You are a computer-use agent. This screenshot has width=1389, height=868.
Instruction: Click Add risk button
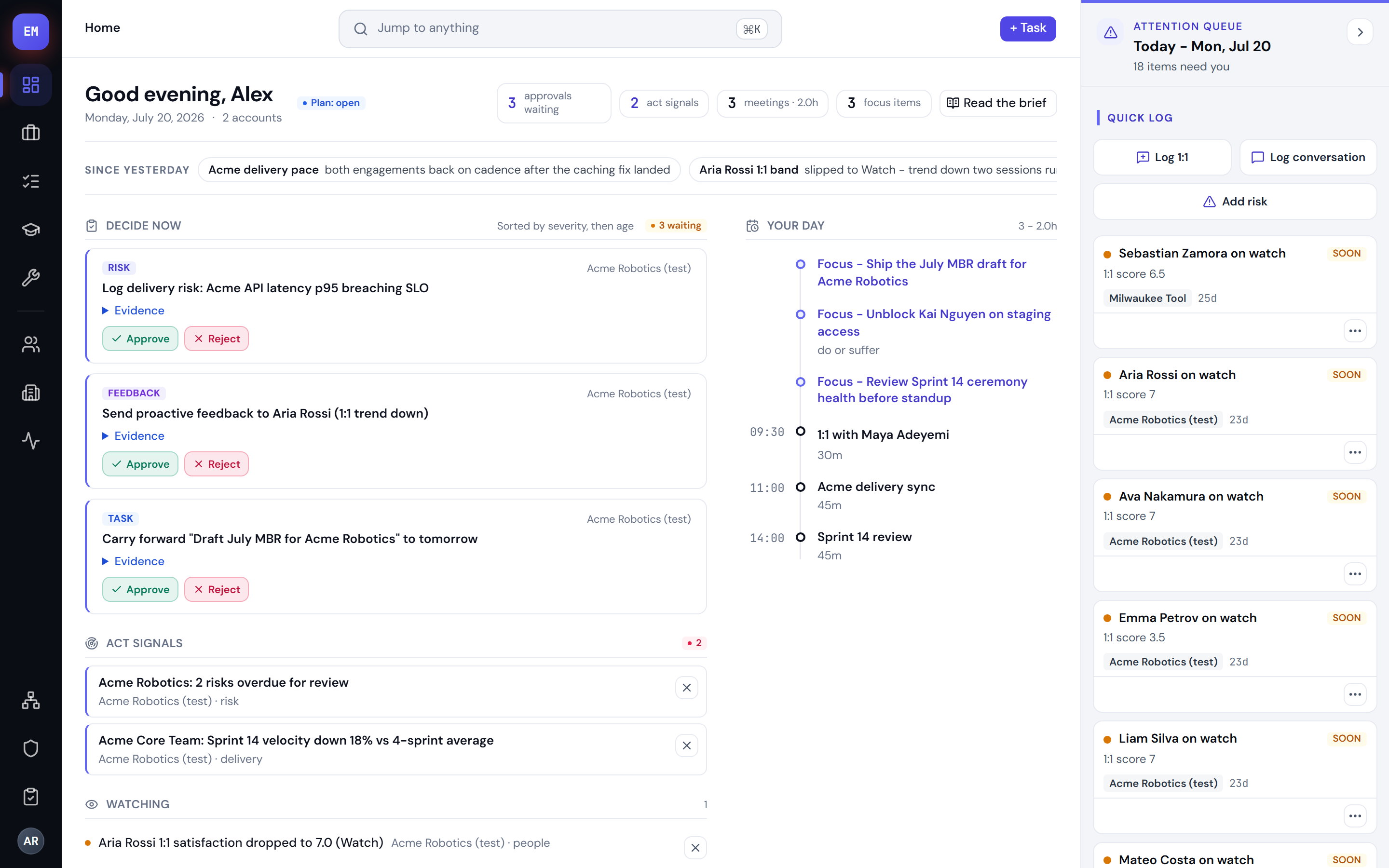point(1235,202)
